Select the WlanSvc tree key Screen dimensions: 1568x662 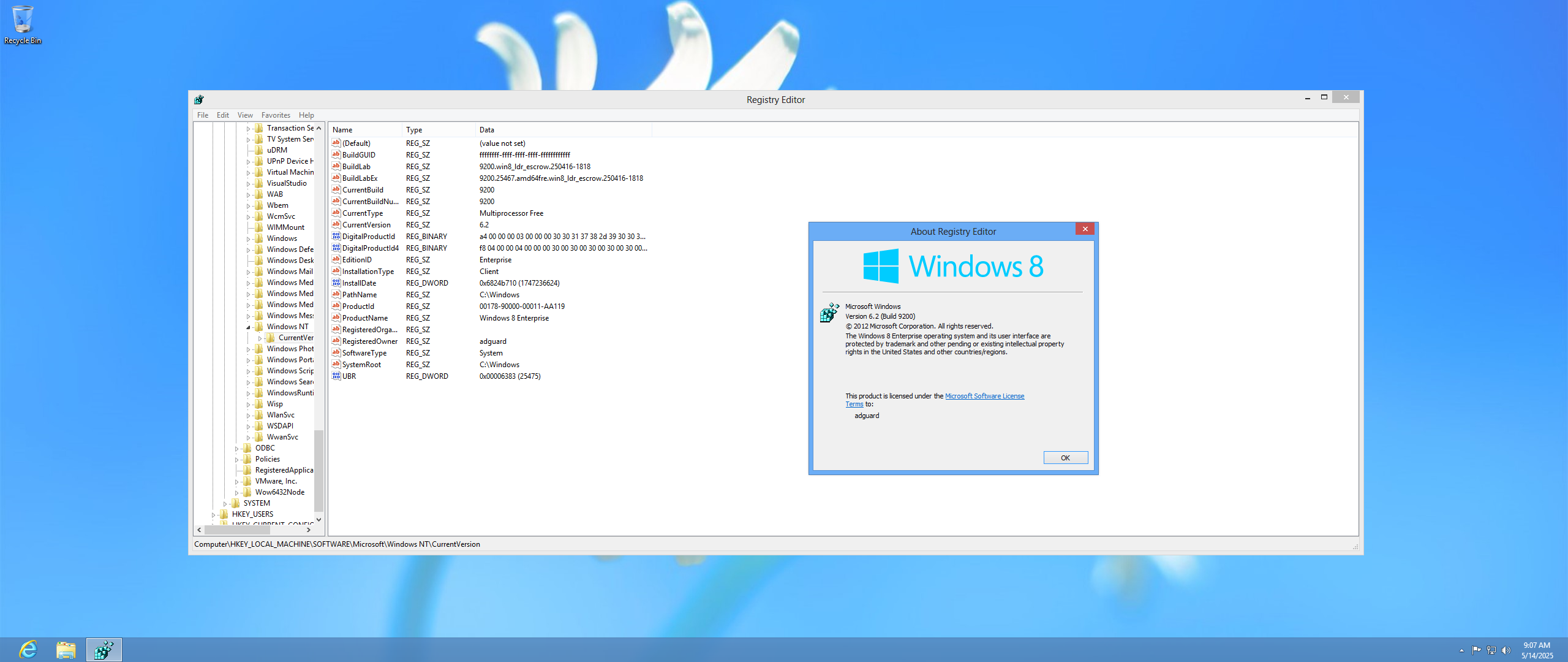pyautogui.click(x=281, y=414)
